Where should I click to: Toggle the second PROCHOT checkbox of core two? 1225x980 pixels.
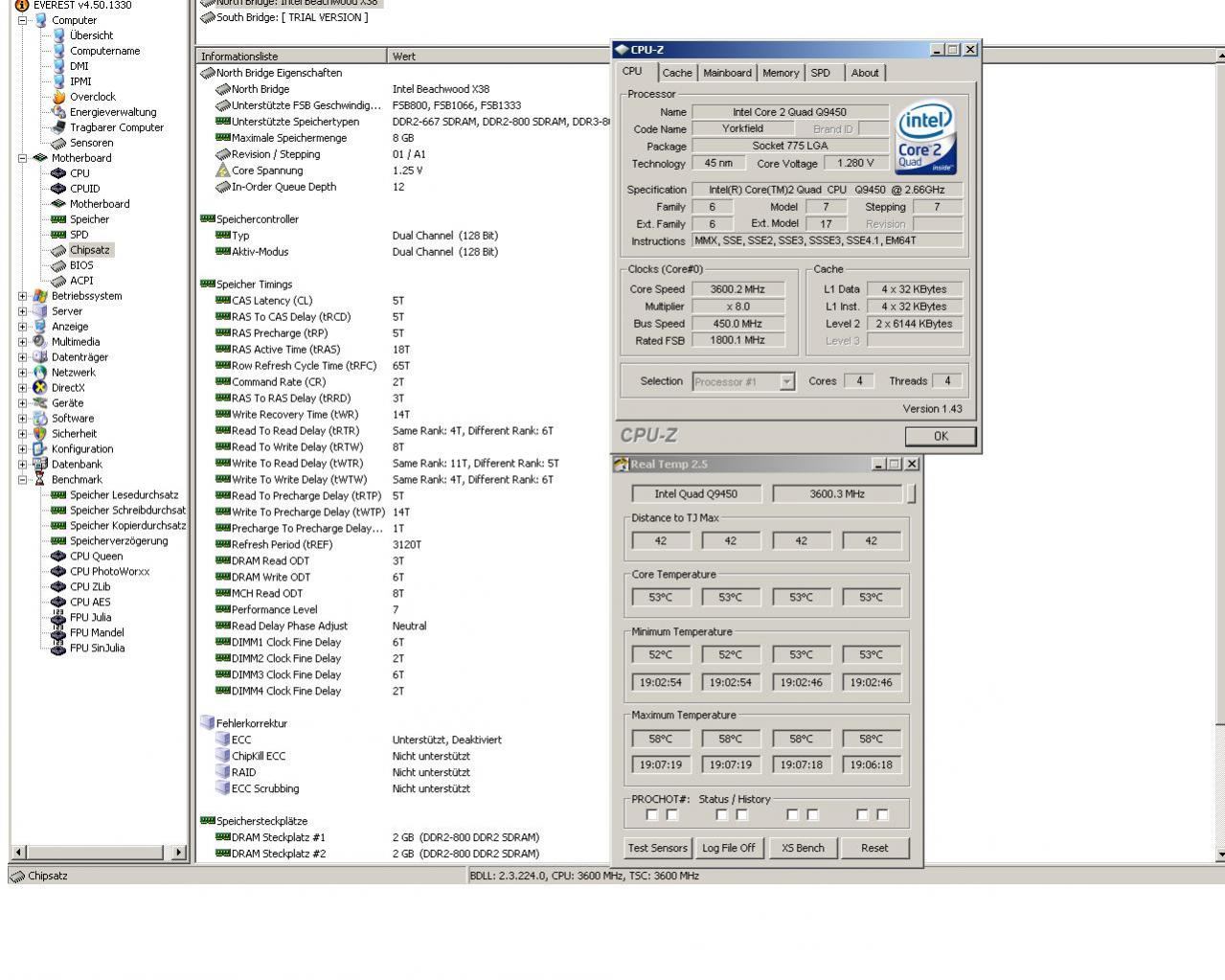pyautogui.click(x=742, y=815)
